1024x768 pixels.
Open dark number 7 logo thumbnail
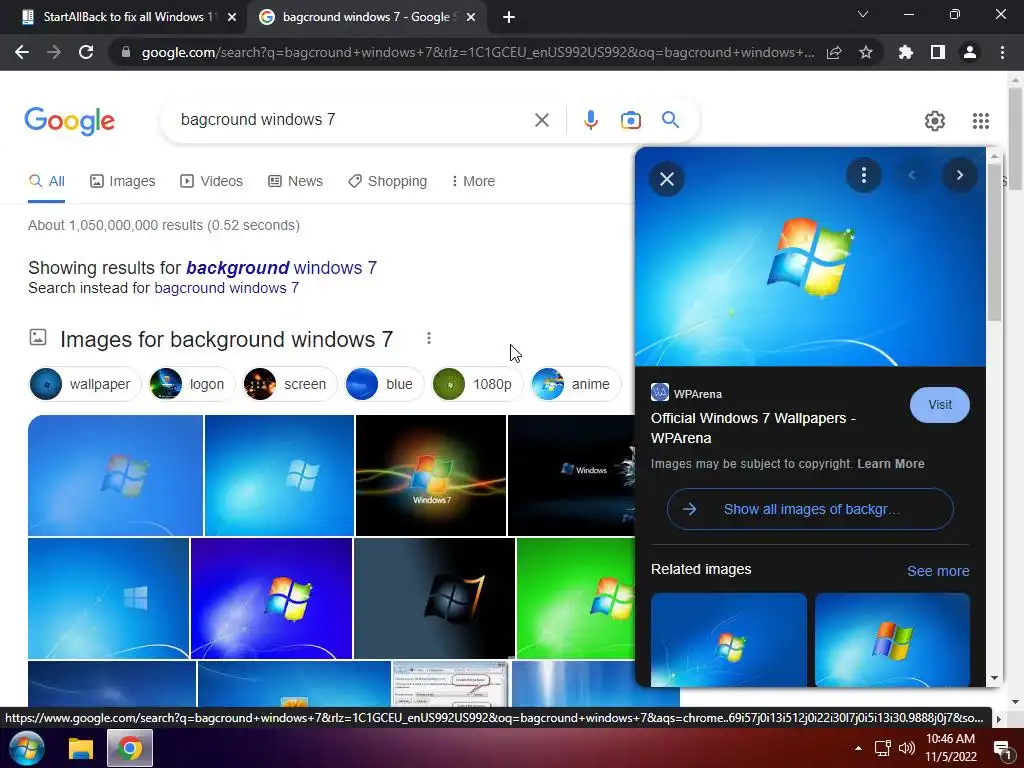(434, 598)
